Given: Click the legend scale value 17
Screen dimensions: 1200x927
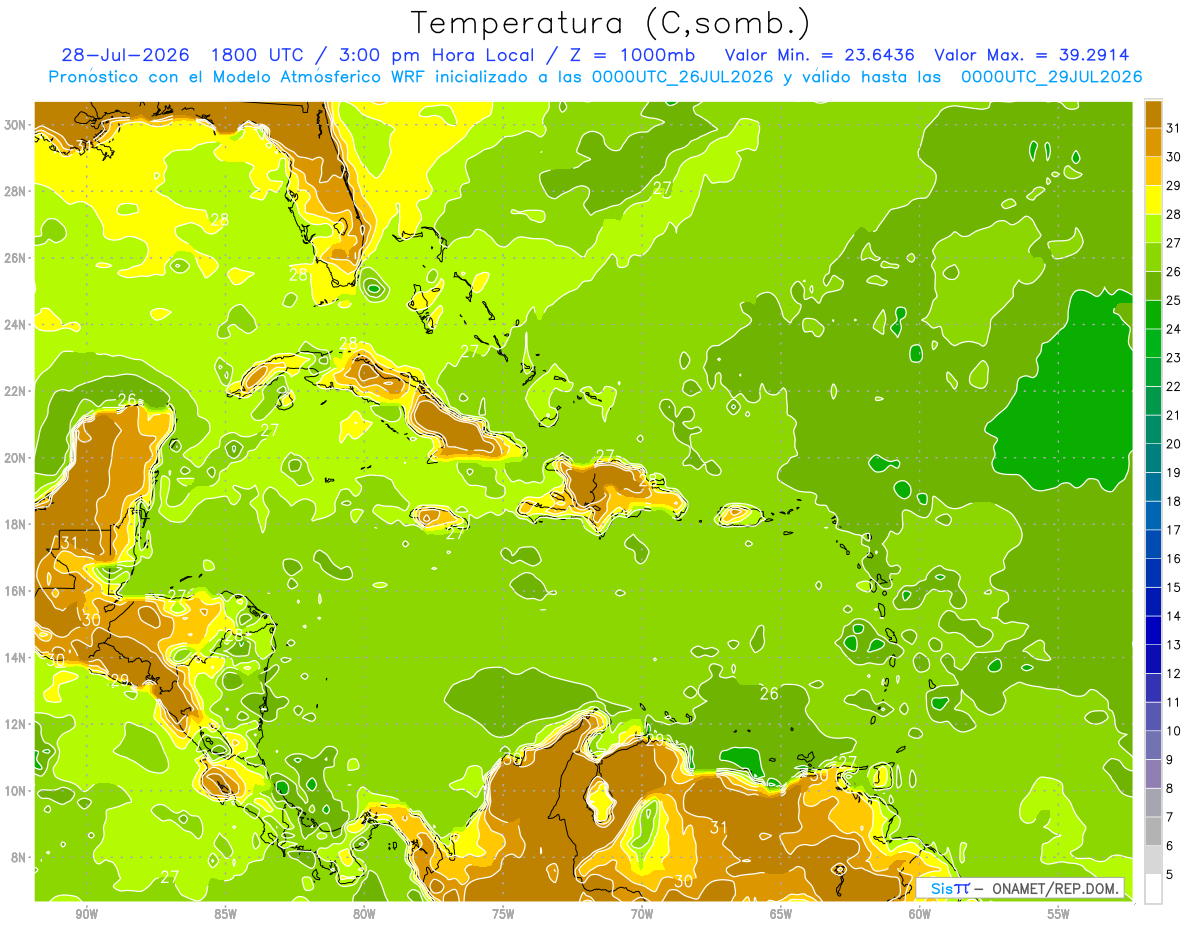Looking at the screenshot, I should coord(1174,530).
